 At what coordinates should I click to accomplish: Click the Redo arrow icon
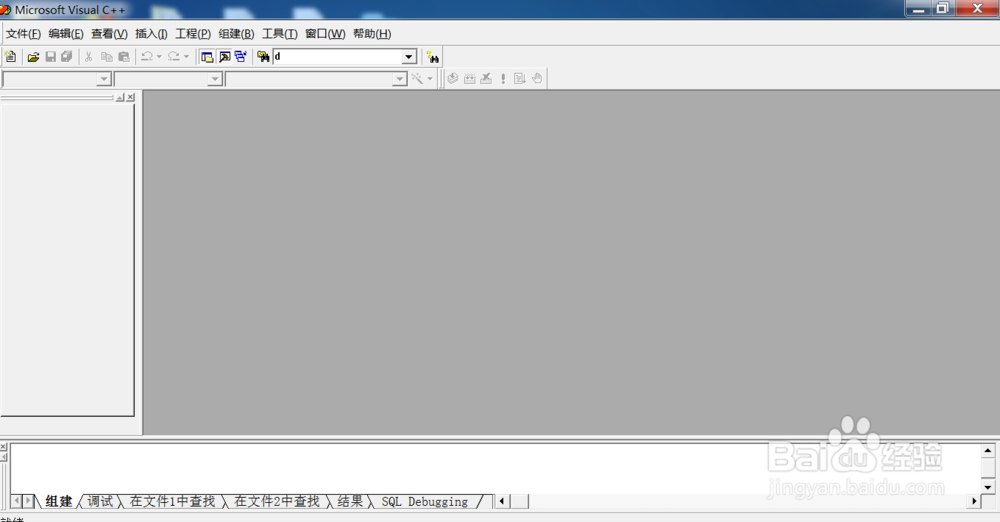173,57
